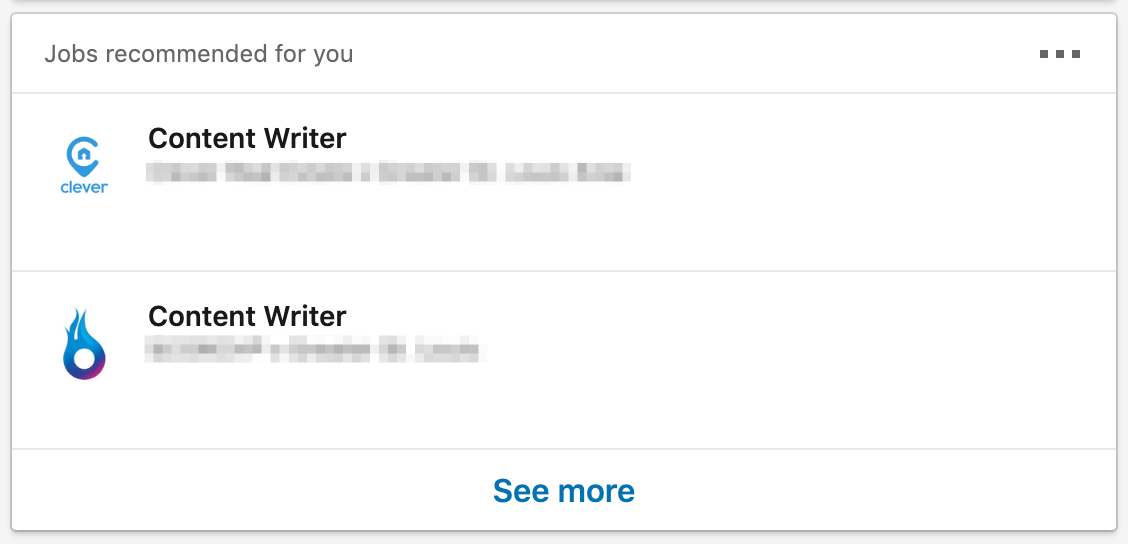
Task: Click the Clever company logo
Action: coord(84,165)
